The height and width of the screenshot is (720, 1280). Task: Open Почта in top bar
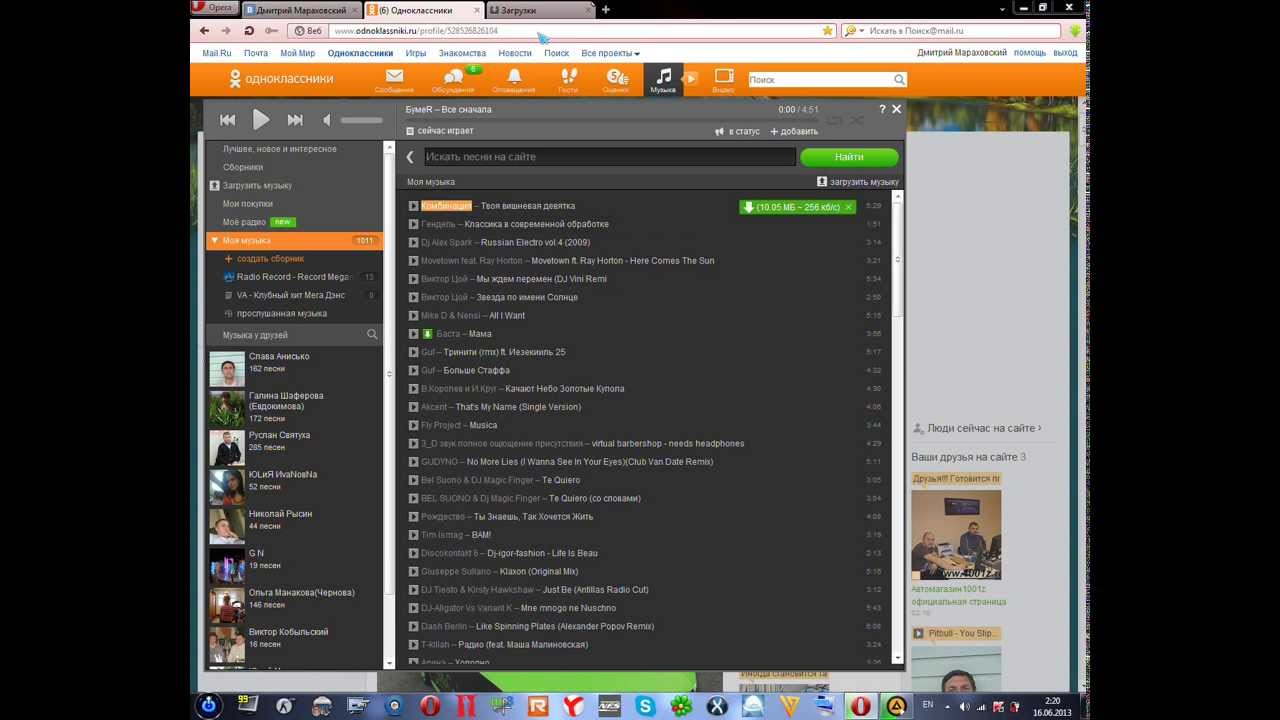pyautogui.click(x=255, y=53)
